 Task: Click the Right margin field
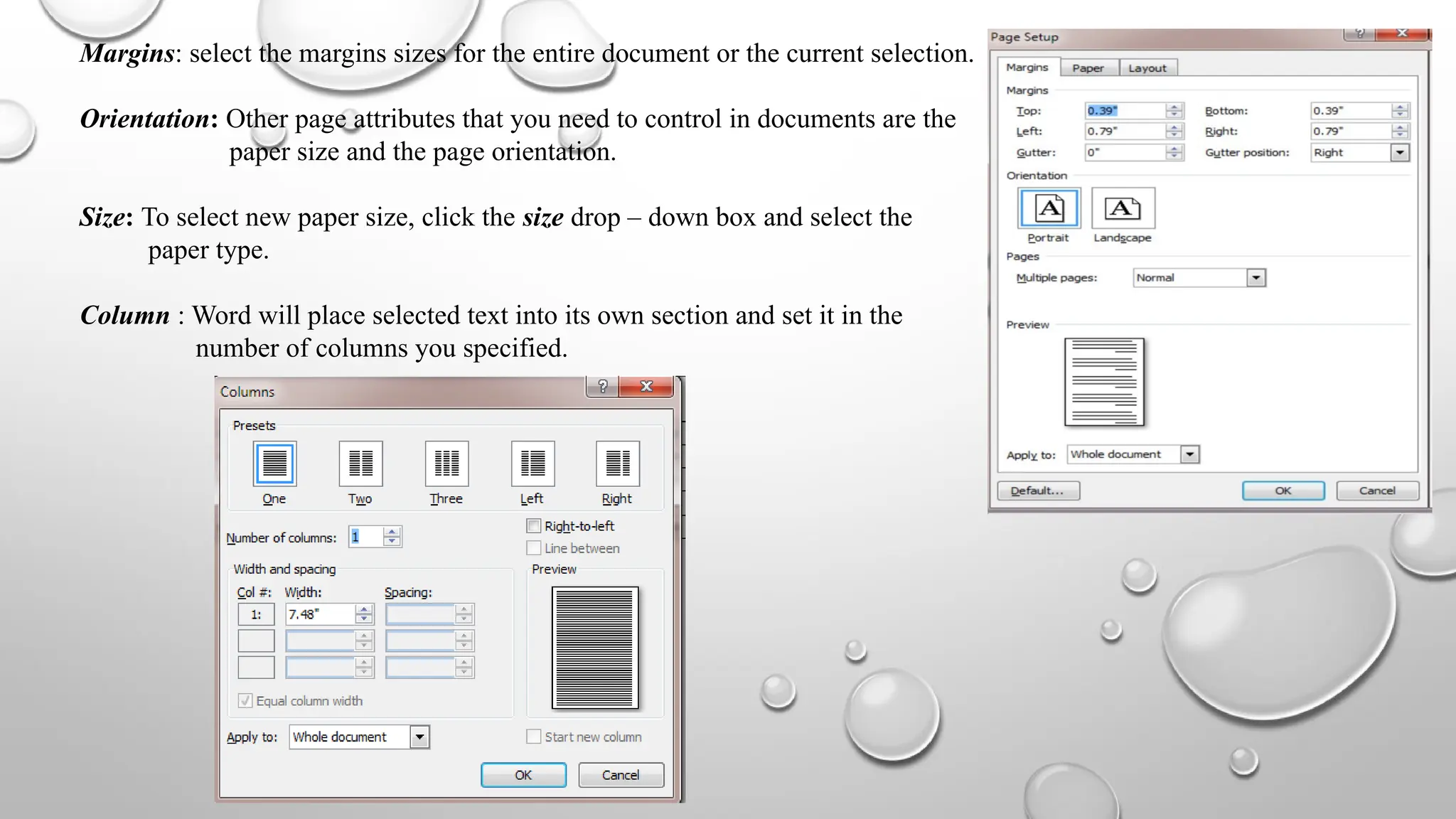1351,132
